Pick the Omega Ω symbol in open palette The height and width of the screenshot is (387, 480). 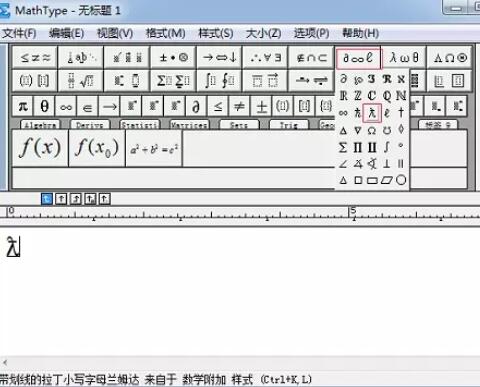(x=372, y=130)
